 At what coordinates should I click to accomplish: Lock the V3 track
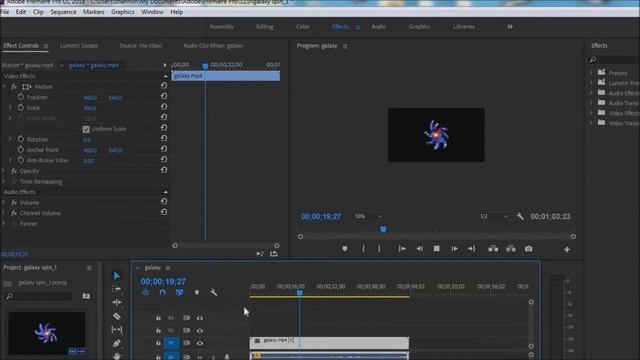(158, 318)
